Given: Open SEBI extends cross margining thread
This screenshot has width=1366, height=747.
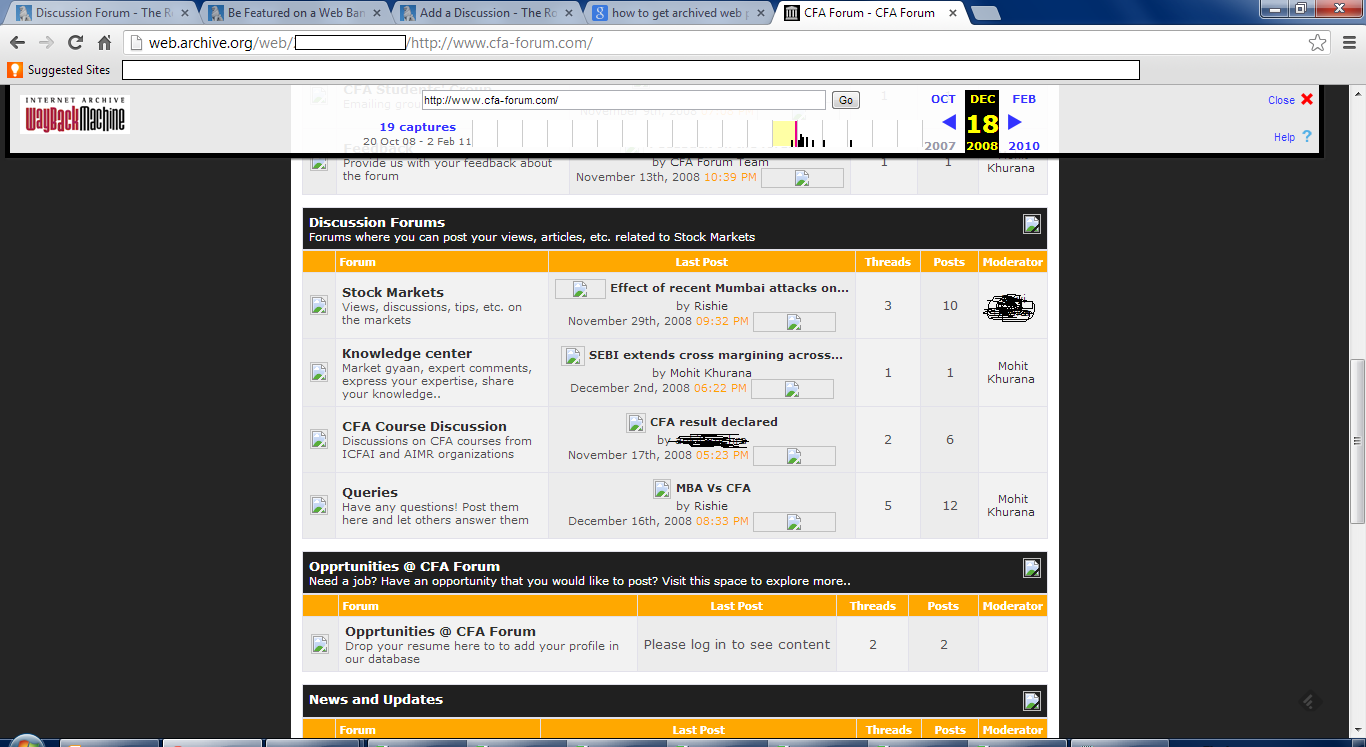Looking at the screenshot, I should [x=716, y=355].
